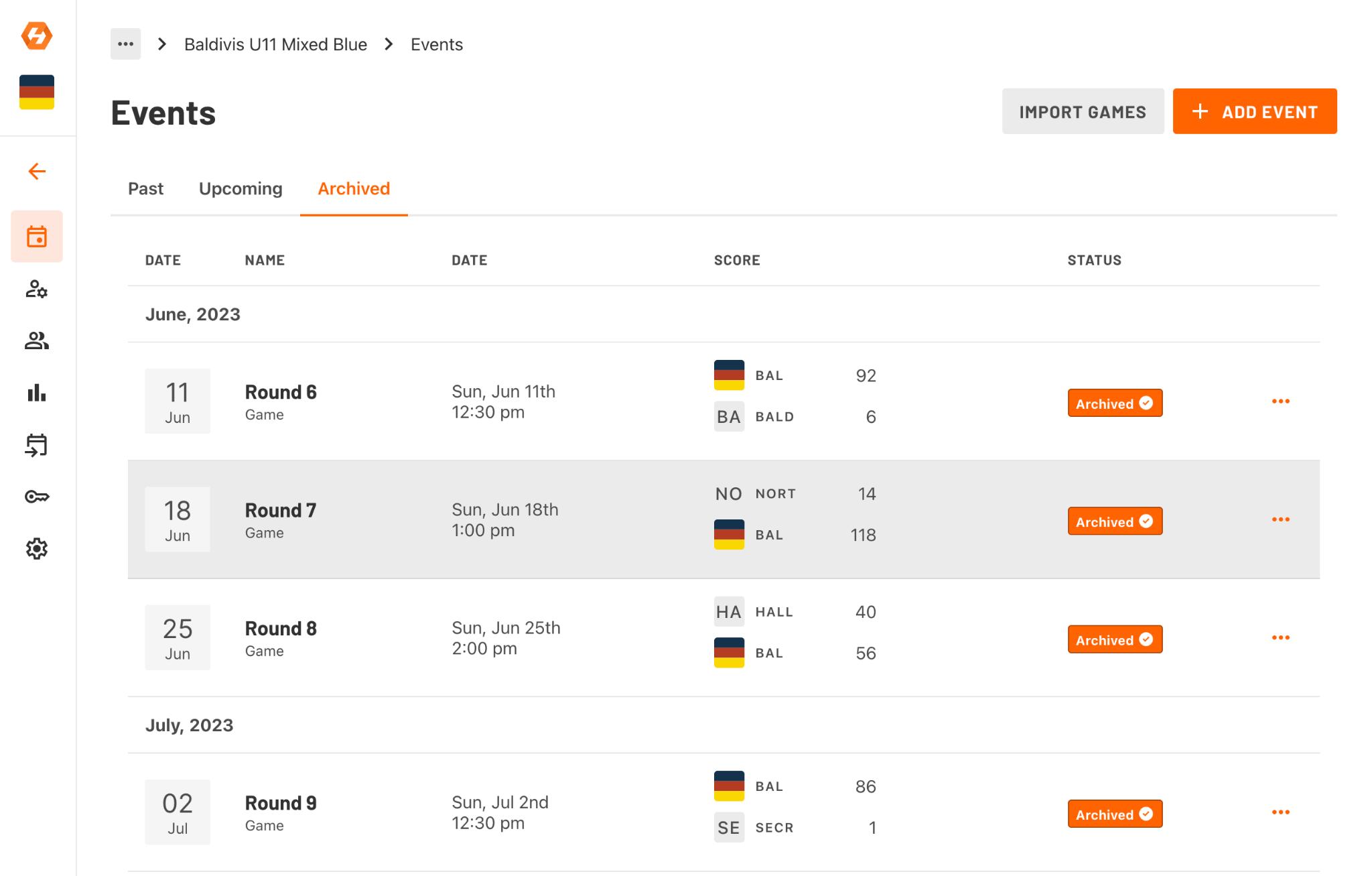Open the person-with-gear management sidebar icon
This screenshot has width=1372, height=876.
pyautogui.click(x=37, y=289)
